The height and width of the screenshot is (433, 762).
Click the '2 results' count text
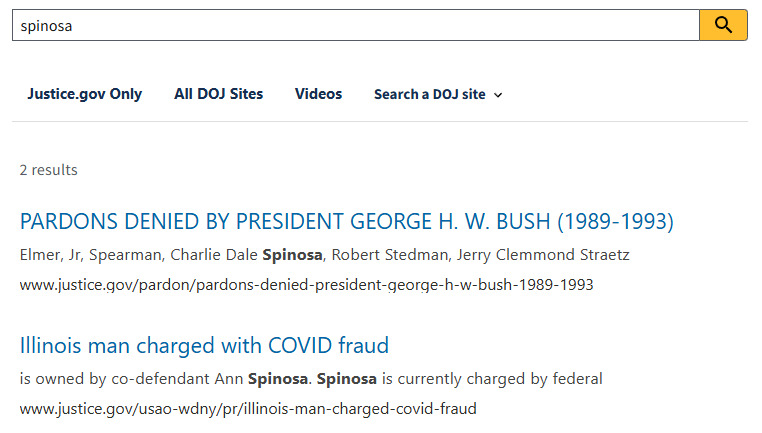click(48, 170)
